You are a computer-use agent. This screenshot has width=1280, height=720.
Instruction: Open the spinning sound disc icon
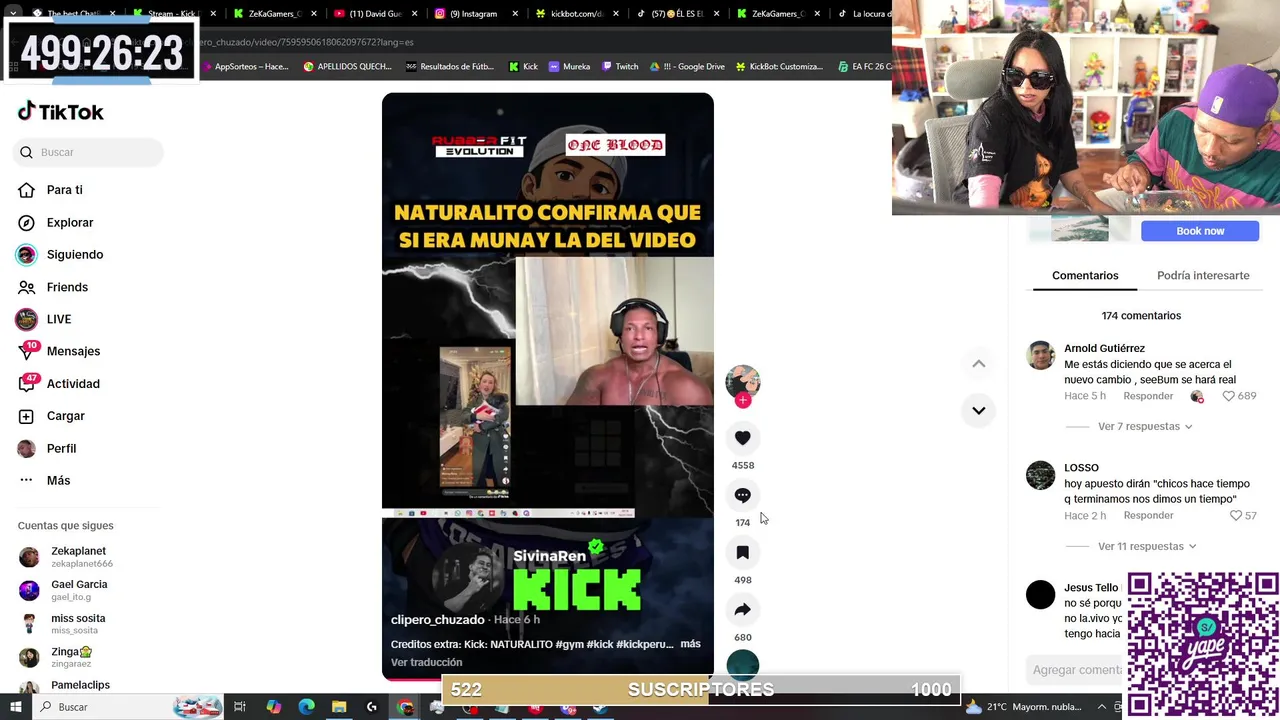coord(742,664)
